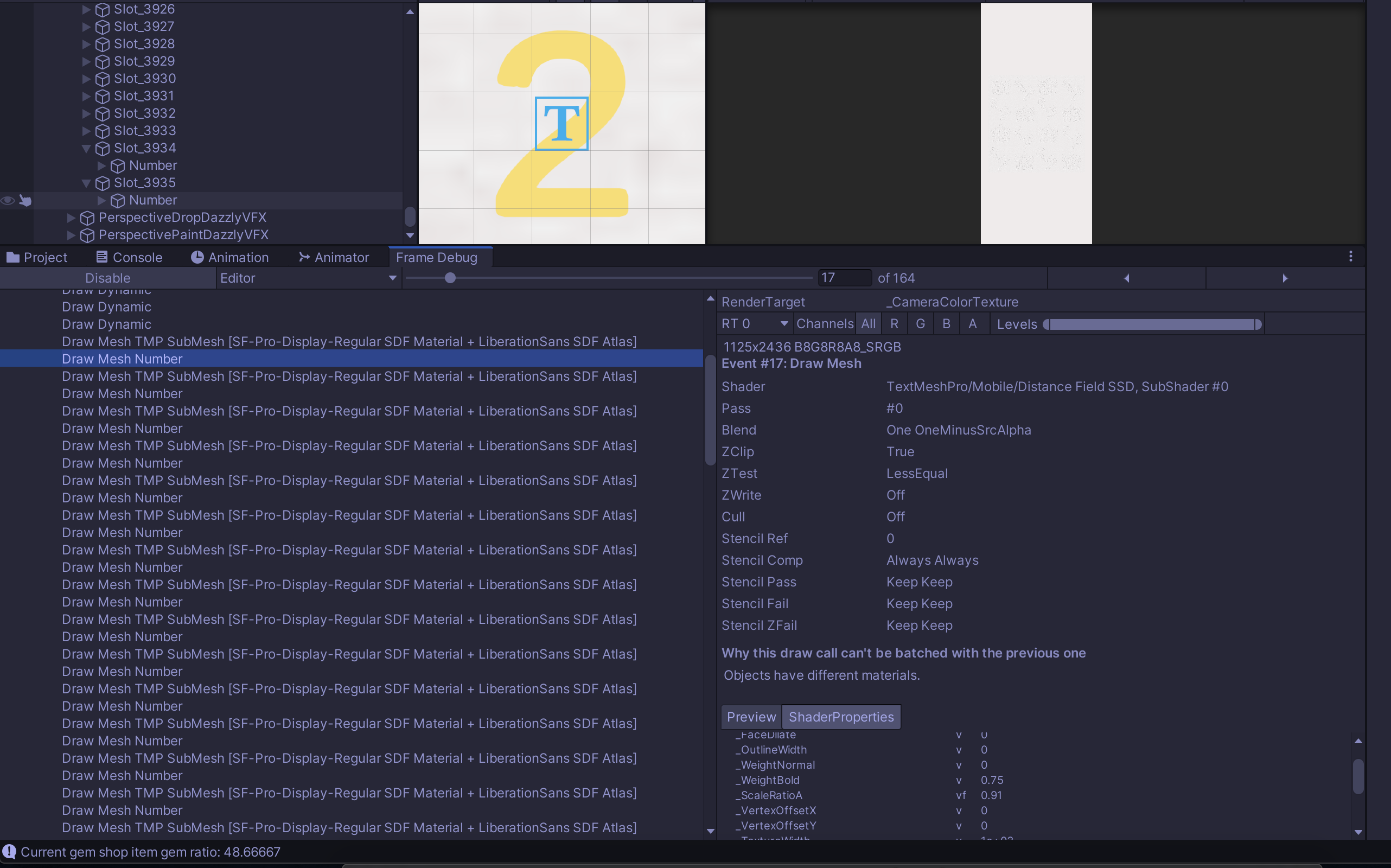This screenshot has height=868, width=1391.
Task: Select the Frame Debug tab
Action: click(x=438, y=257)
